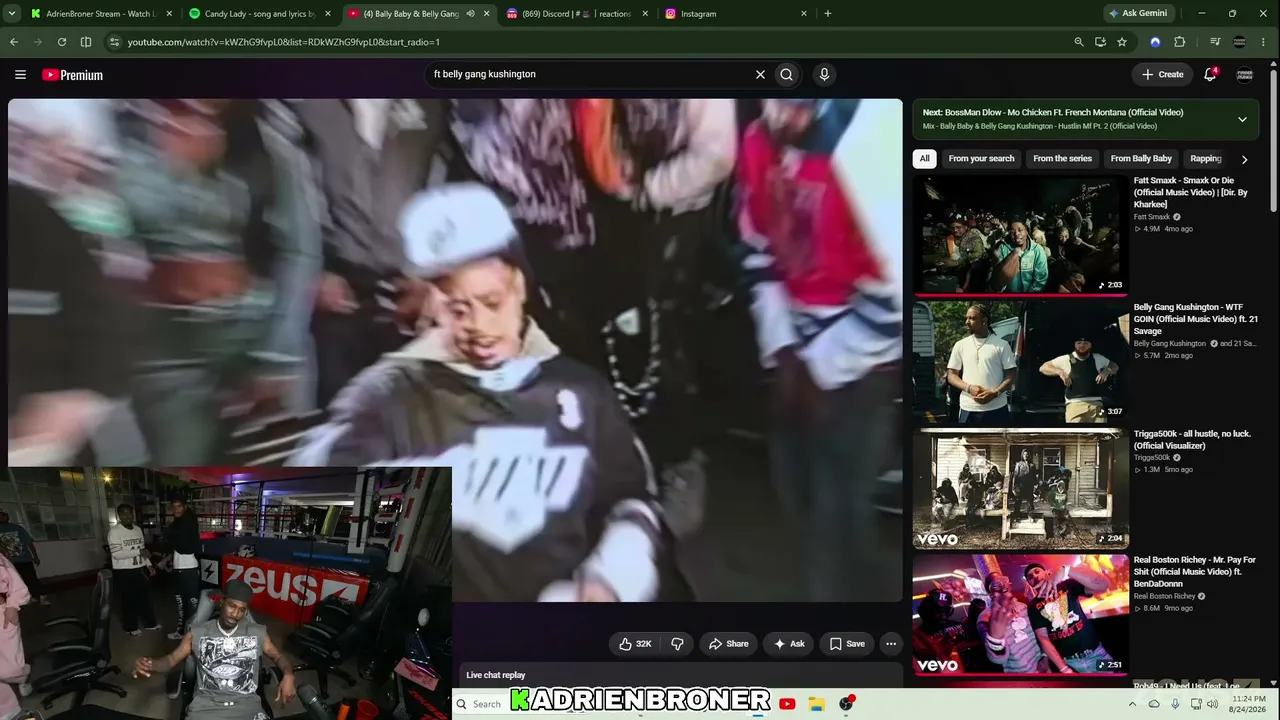Clear the YouTube search box text

tap(760, 74)
